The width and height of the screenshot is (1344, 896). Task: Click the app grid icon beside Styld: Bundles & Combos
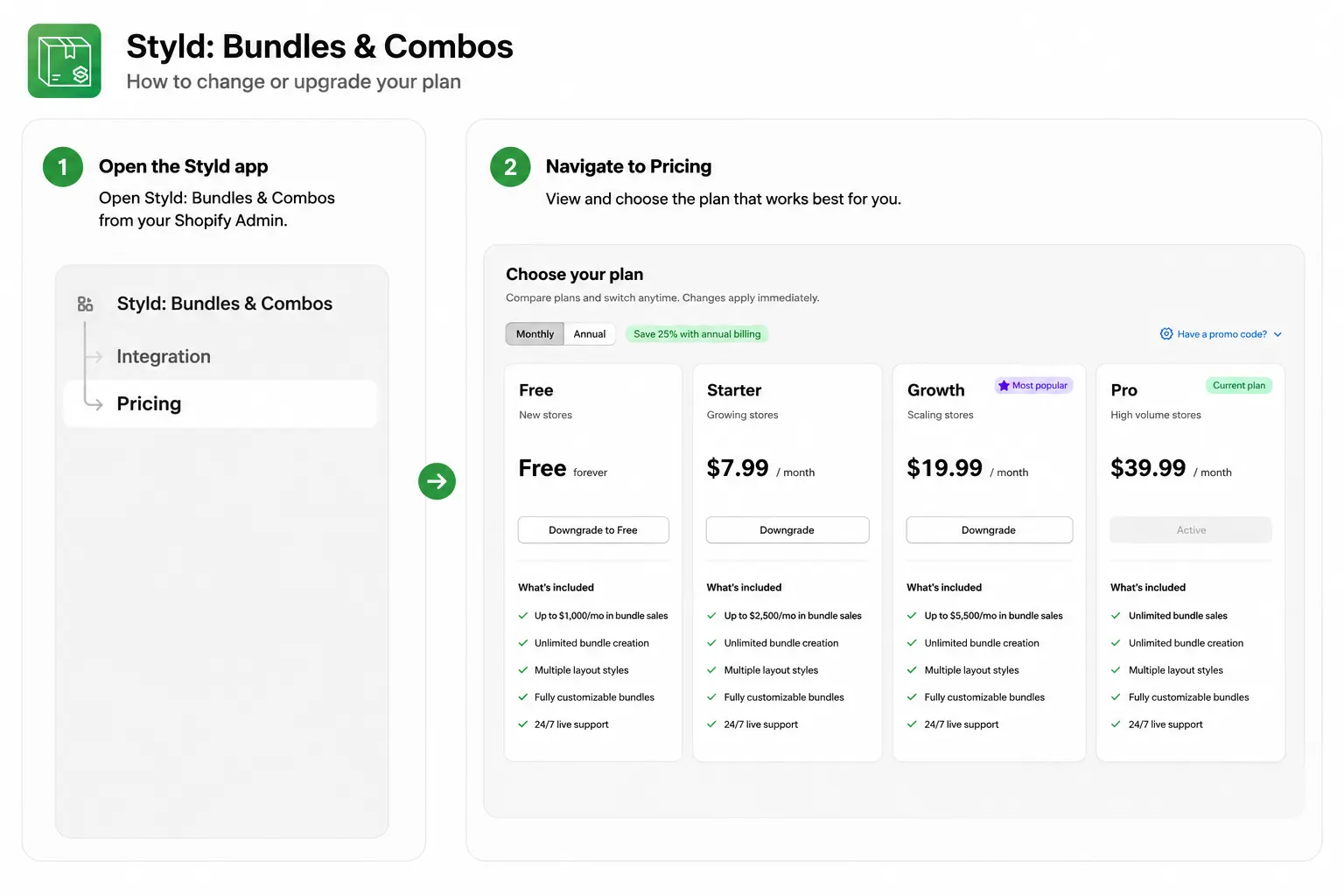pyautogui.click(x=85, y=304)
